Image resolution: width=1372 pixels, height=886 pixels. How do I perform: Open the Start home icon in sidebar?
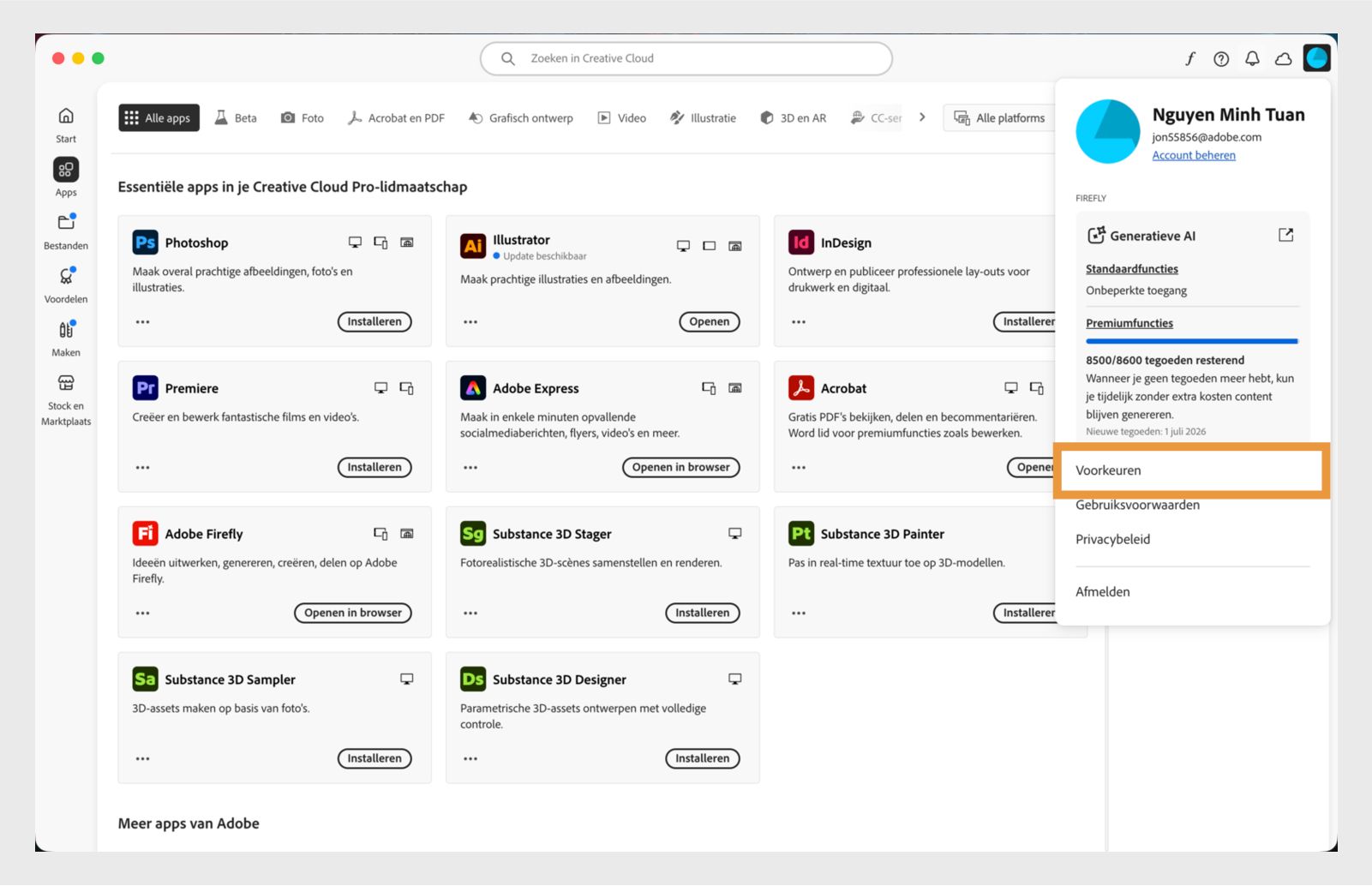click(66, 116)
